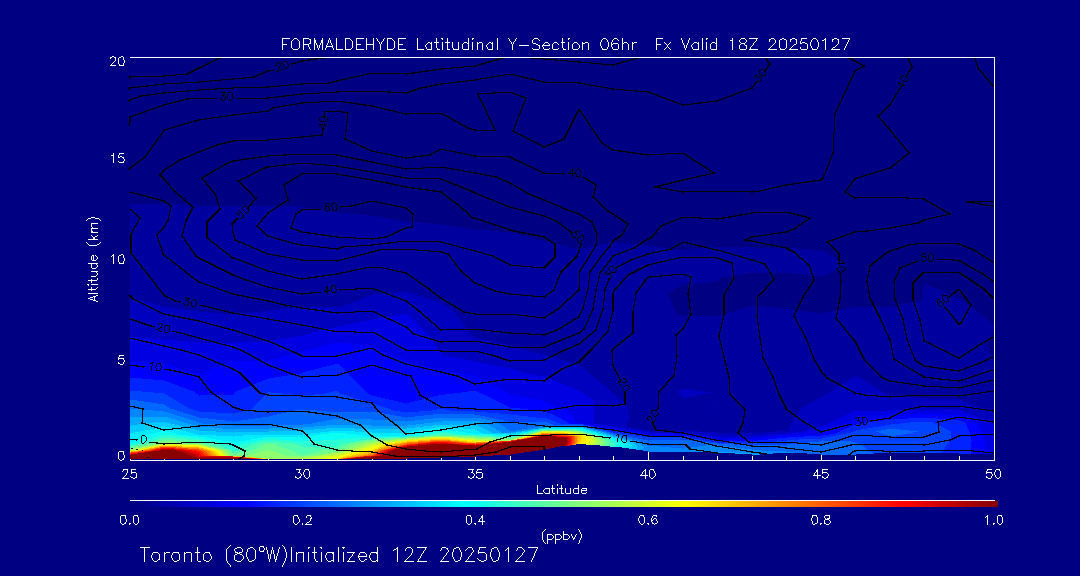Click the '0.2' color bar tick label
This screenshot has width=1080, height=576.
click(303, 520)
